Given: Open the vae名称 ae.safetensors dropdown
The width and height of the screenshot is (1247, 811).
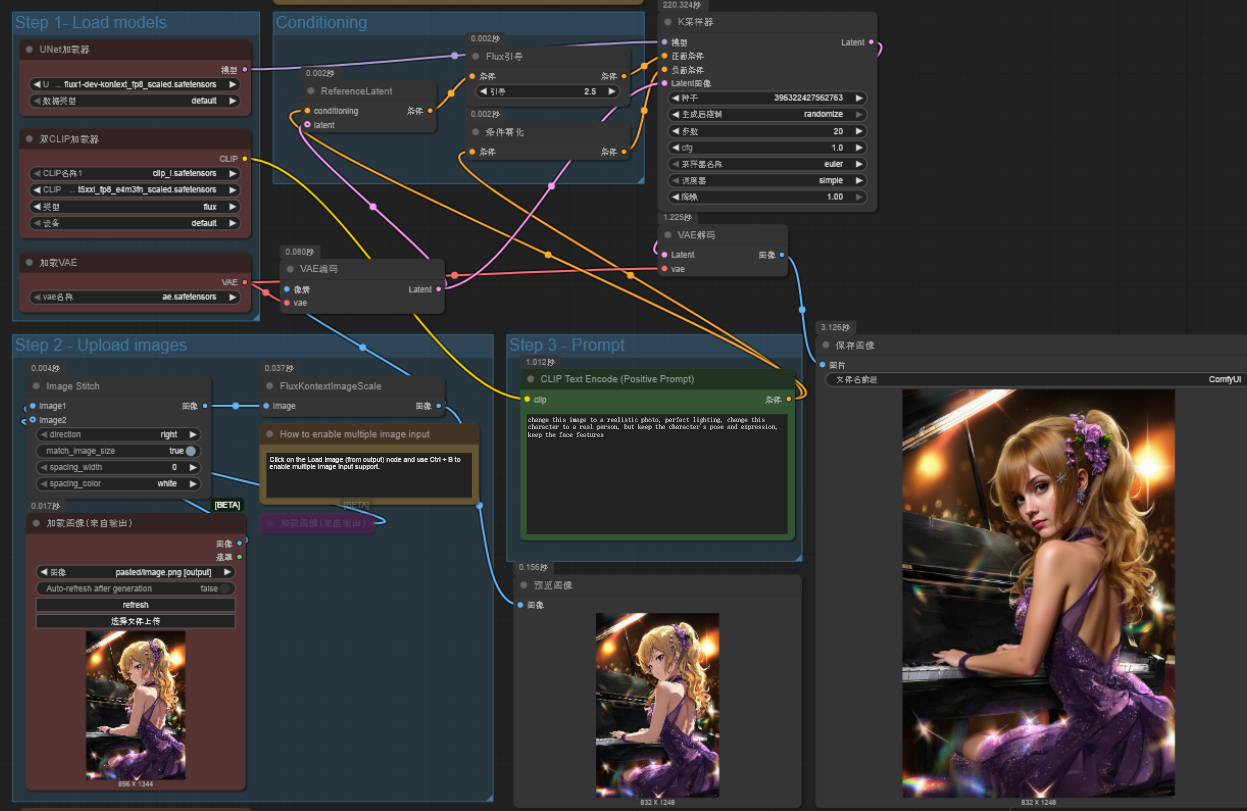Looking at the screenshot, I should (135, 297).
